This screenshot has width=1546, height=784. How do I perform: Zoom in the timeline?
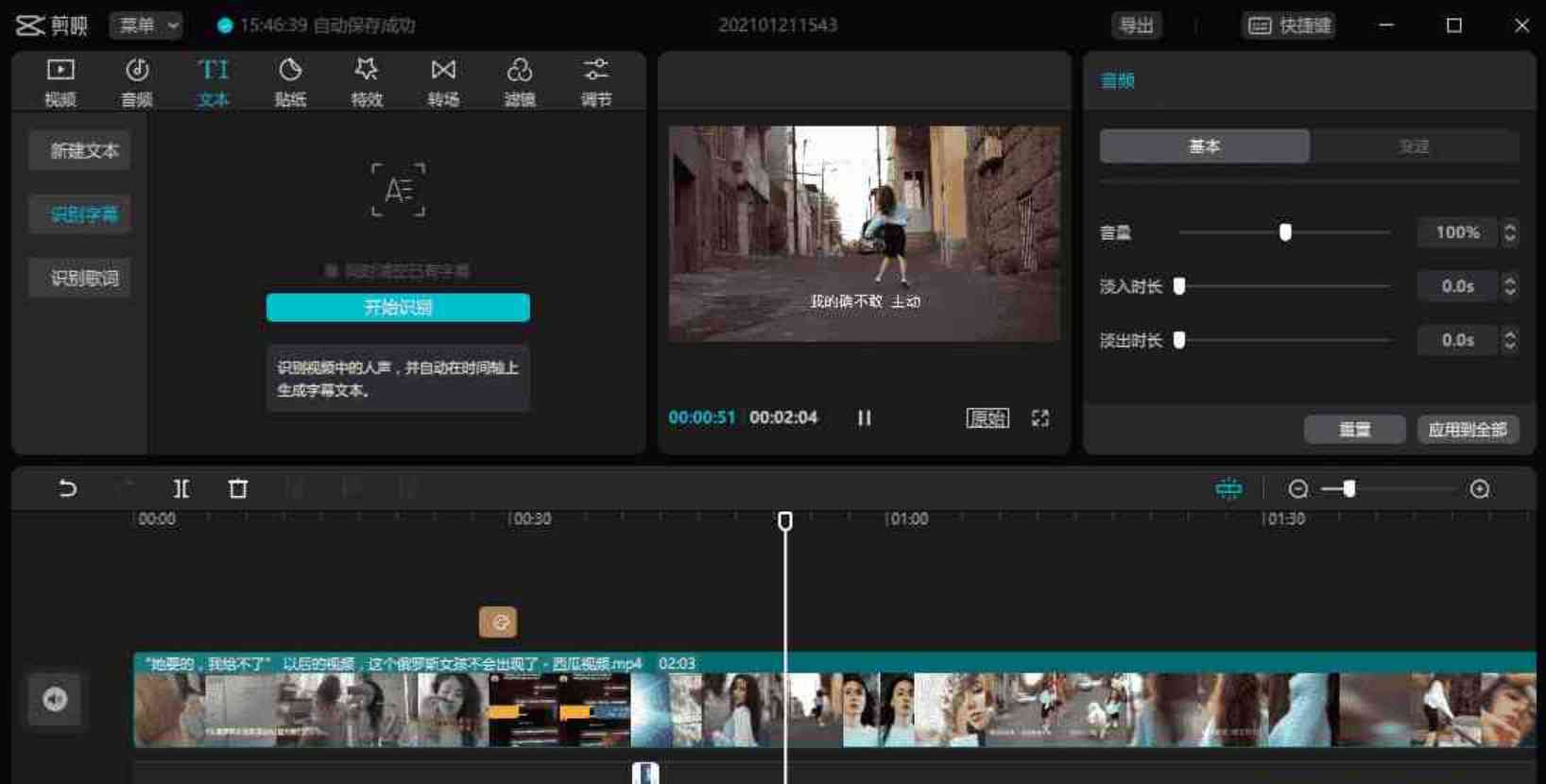coord(1480,488)
